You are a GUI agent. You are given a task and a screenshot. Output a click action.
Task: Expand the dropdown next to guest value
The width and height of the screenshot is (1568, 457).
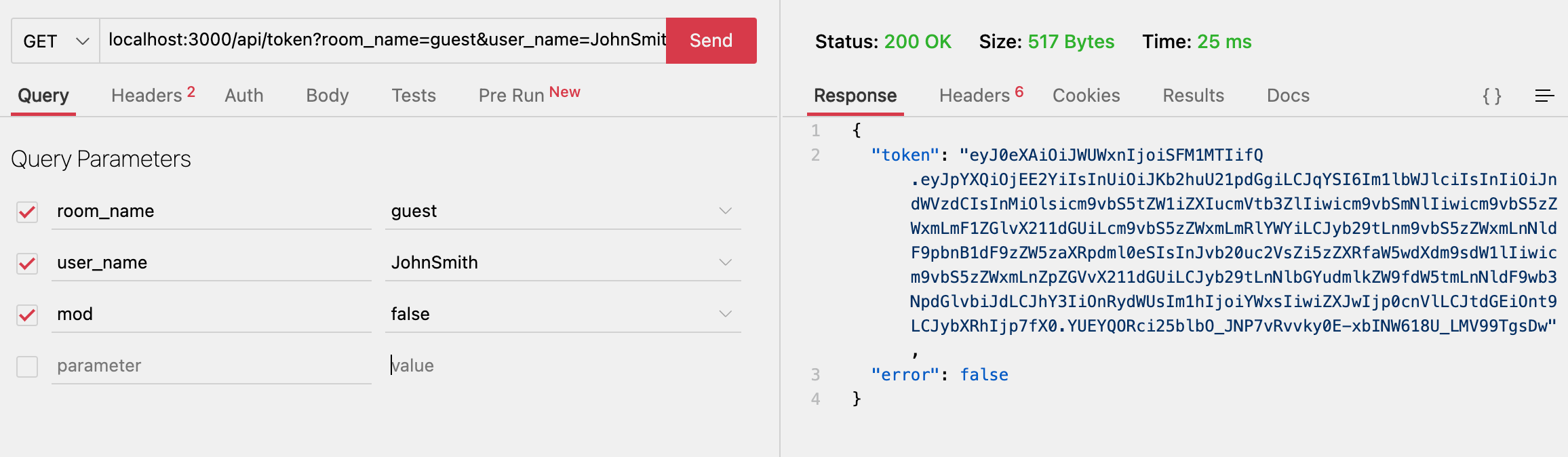pos(725,211)
